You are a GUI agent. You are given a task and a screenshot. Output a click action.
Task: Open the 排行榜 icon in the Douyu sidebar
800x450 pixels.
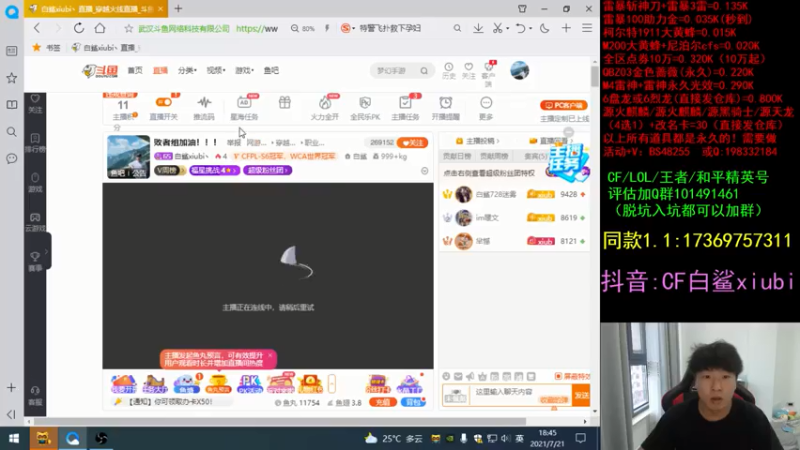click(x=35, y=143)
